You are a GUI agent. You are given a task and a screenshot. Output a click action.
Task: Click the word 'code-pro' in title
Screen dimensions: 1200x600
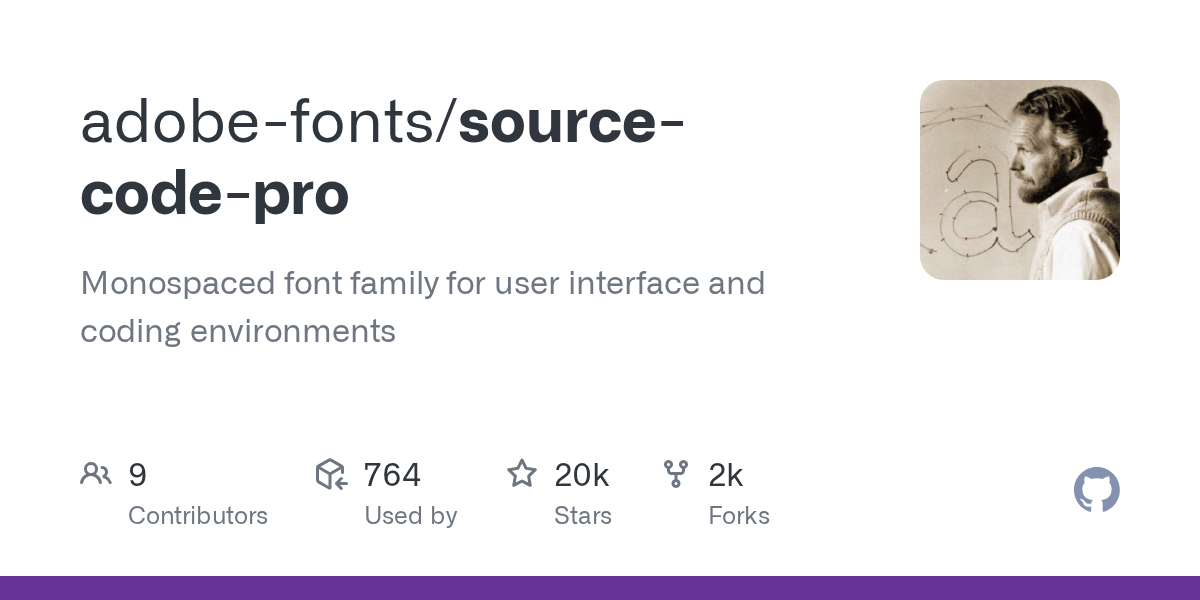[214, 194]
